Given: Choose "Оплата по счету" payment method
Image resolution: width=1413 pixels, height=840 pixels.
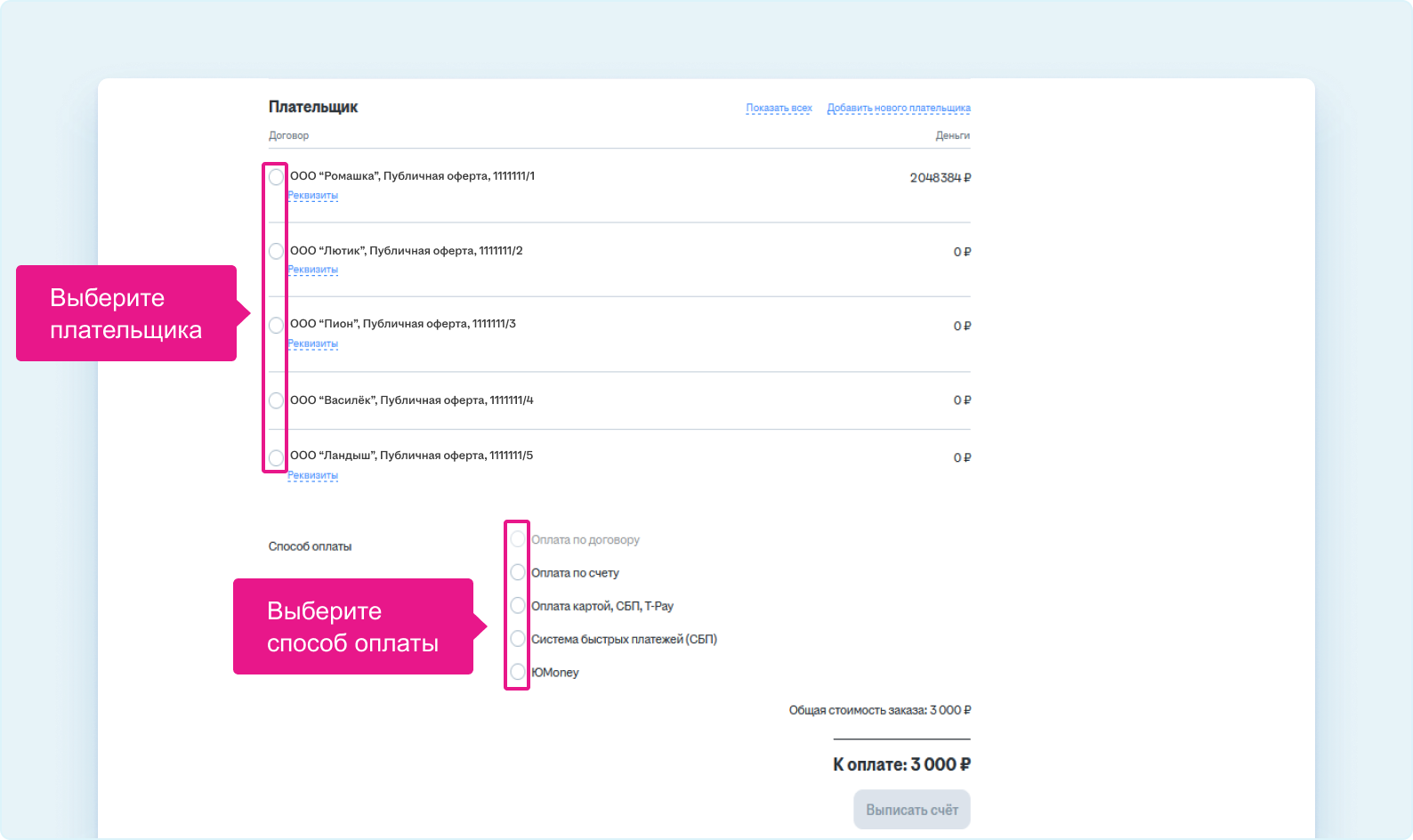Looking at the screenshot, I should click(x=518, y=572).
